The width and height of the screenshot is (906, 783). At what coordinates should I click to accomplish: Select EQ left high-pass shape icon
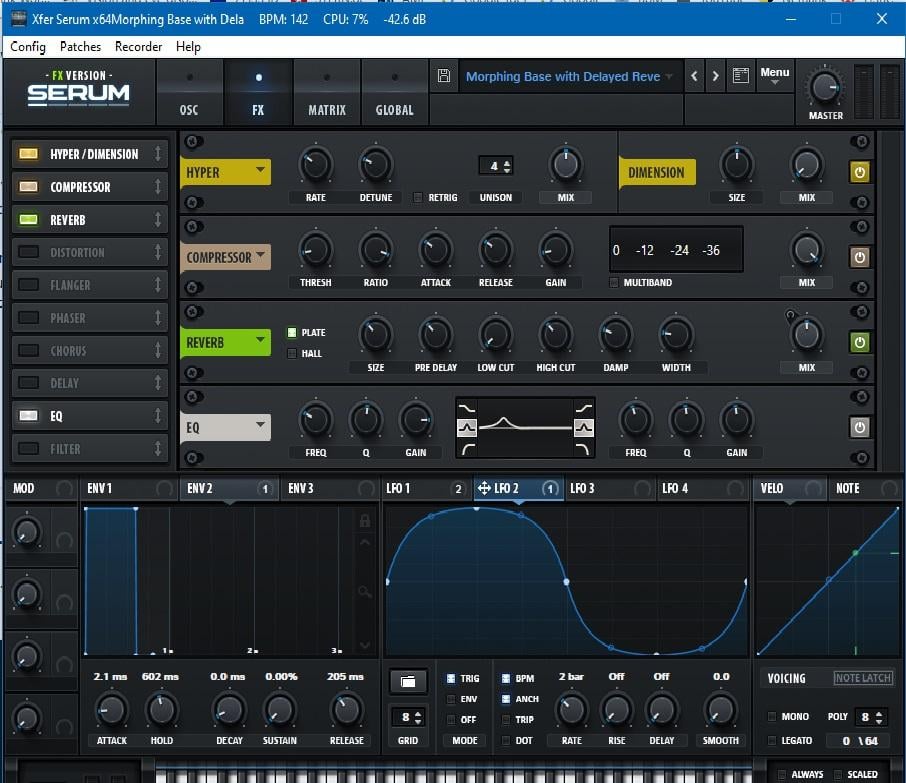466,448
